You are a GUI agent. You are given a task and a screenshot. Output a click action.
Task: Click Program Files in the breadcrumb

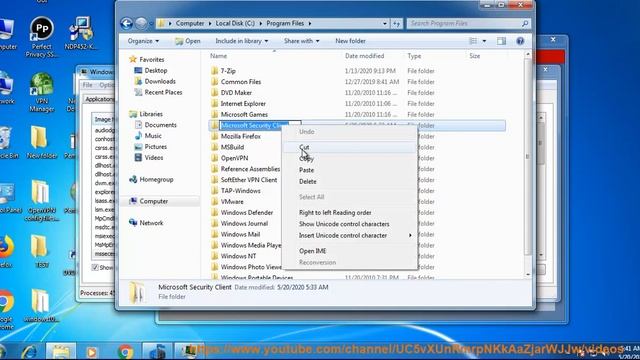[285, 23]
